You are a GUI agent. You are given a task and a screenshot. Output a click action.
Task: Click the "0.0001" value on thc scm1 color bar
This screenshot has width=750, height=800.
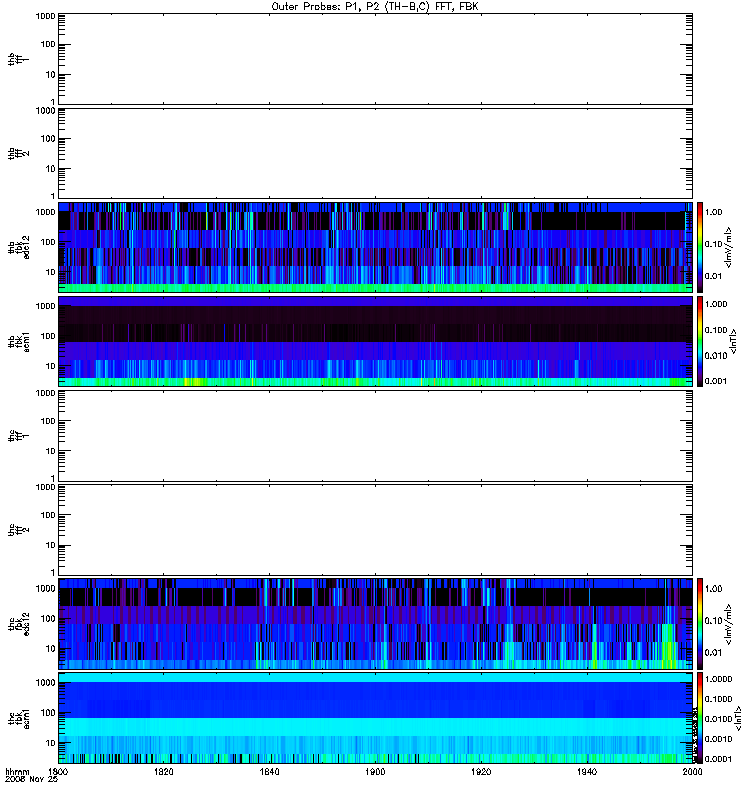point(718,759)
